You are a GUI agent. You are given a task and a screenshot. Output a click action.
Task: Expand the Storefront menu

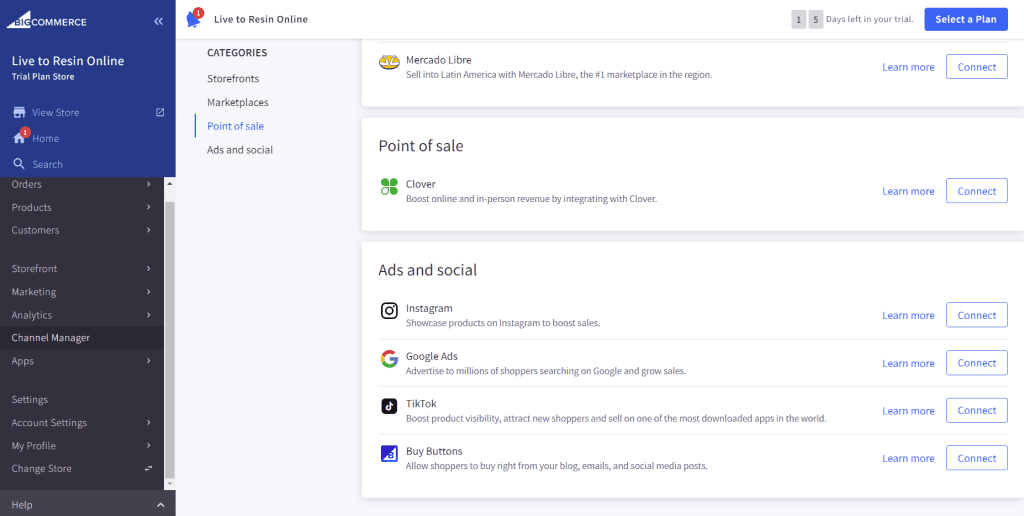(x=149, y=268)
